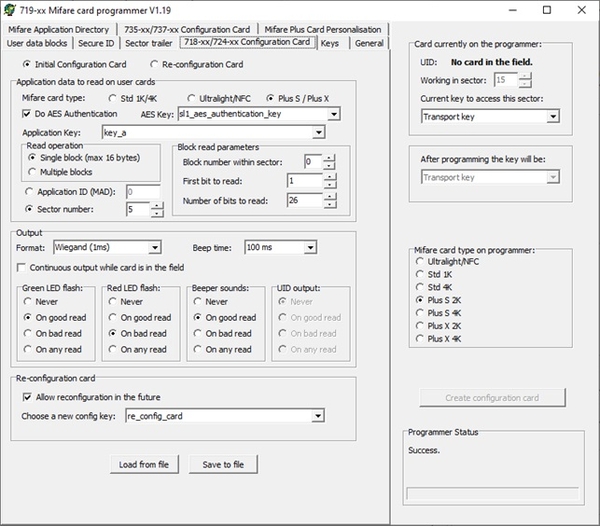
Task: Set Beeper sounds to Never
Action: tap(211, 302)
